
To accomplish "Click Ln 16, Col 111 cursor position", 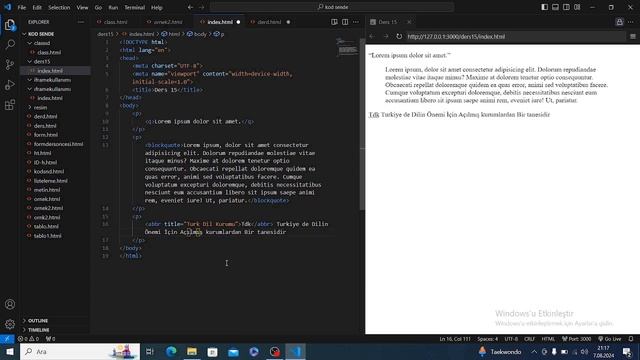I will pyautogui.click(x=455, y=339).
